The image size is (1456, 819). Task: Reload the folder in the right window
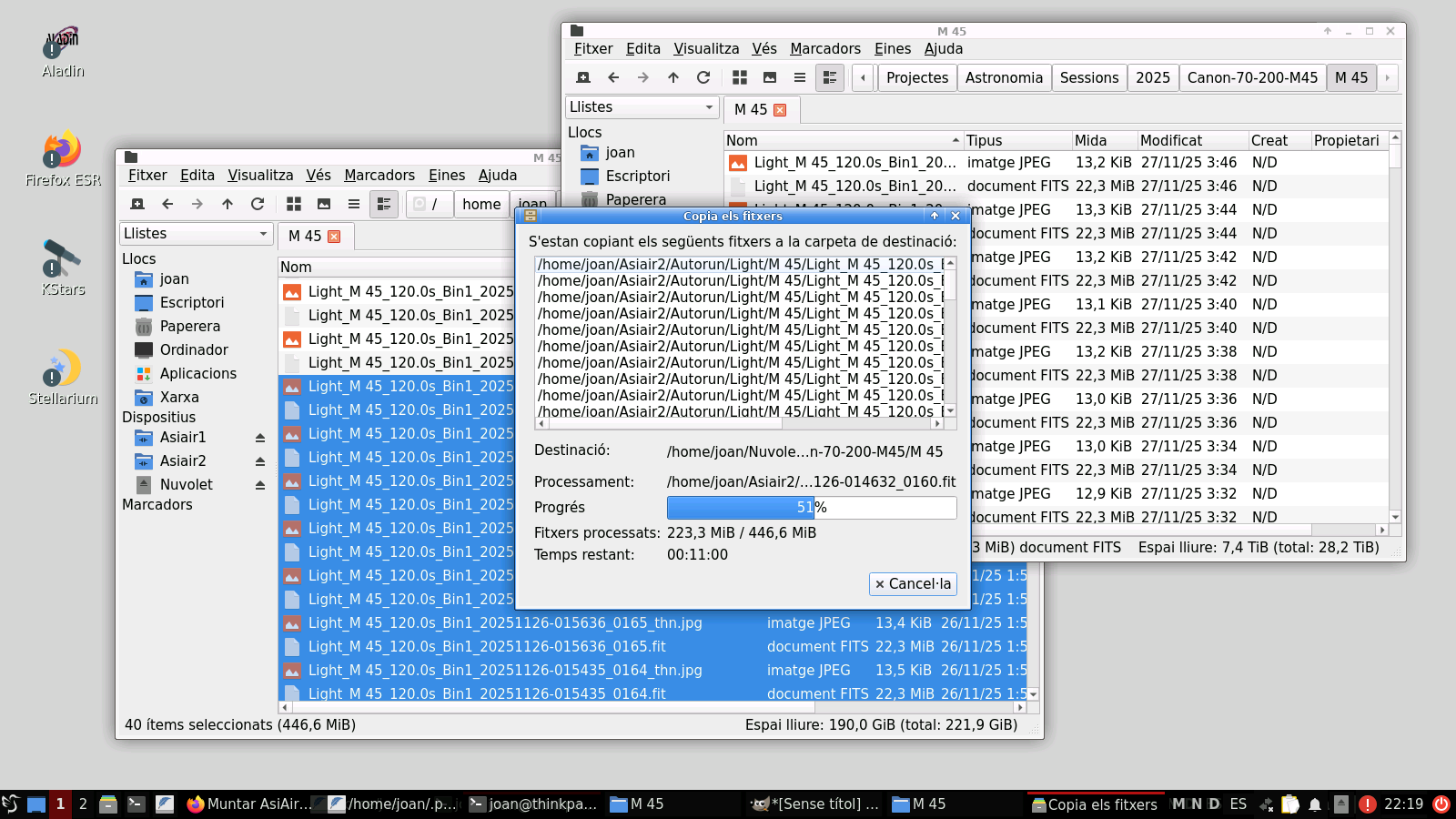[703, 77]
